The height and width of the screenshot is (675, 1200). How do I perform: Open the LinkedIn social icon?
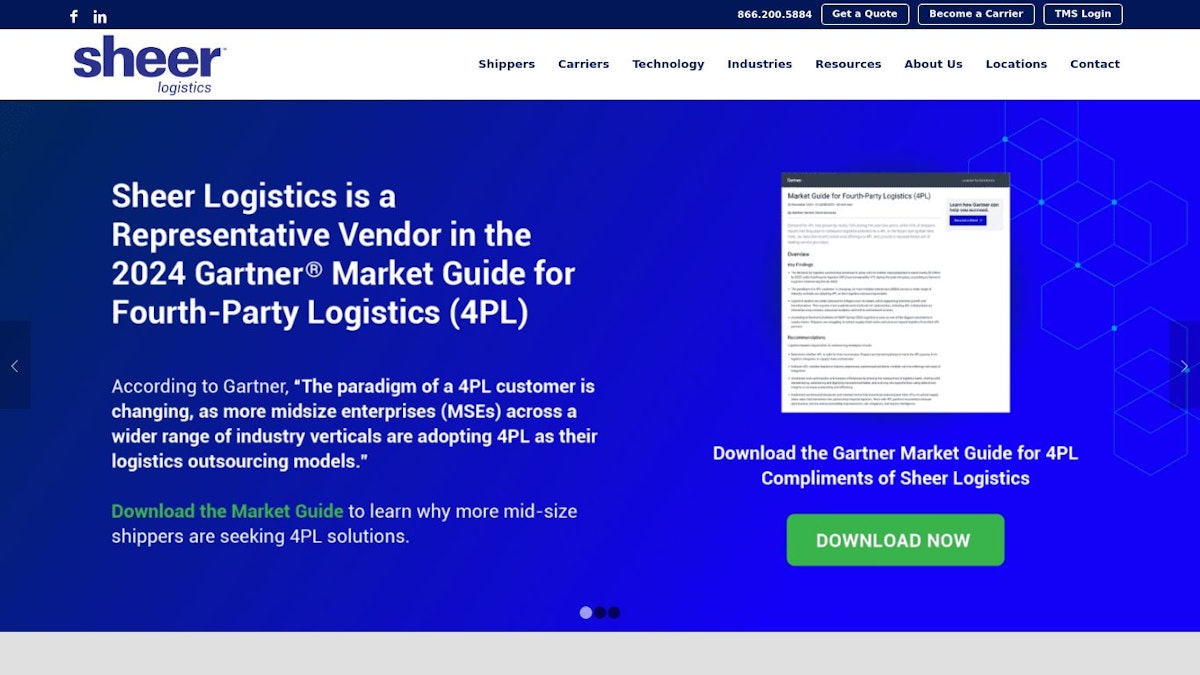tap(100, 16)
